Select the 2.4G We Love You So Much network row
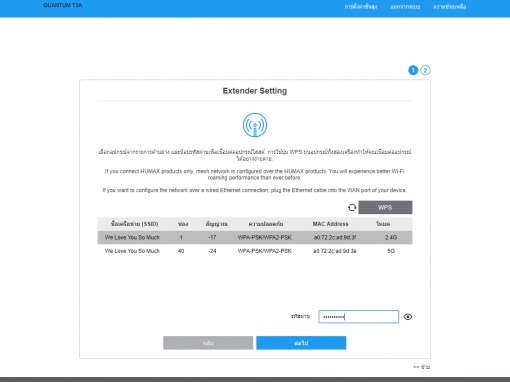Viewport: 510px width, 382px height. click(x=255, y=237)
